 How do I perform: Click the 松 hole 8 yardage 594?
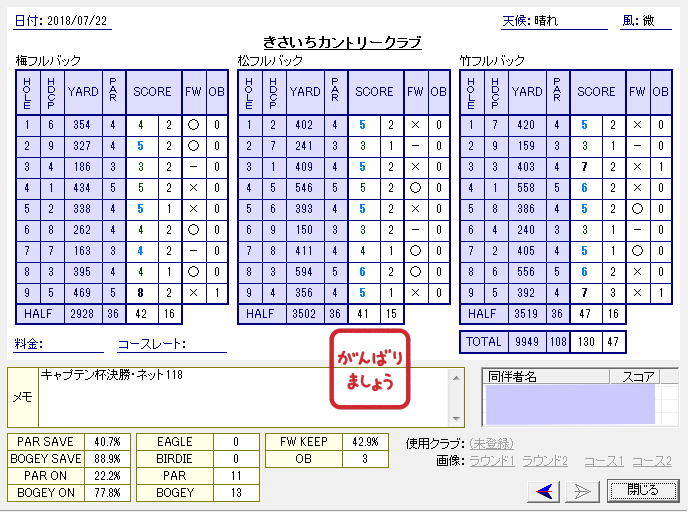(x=305, y=272)
